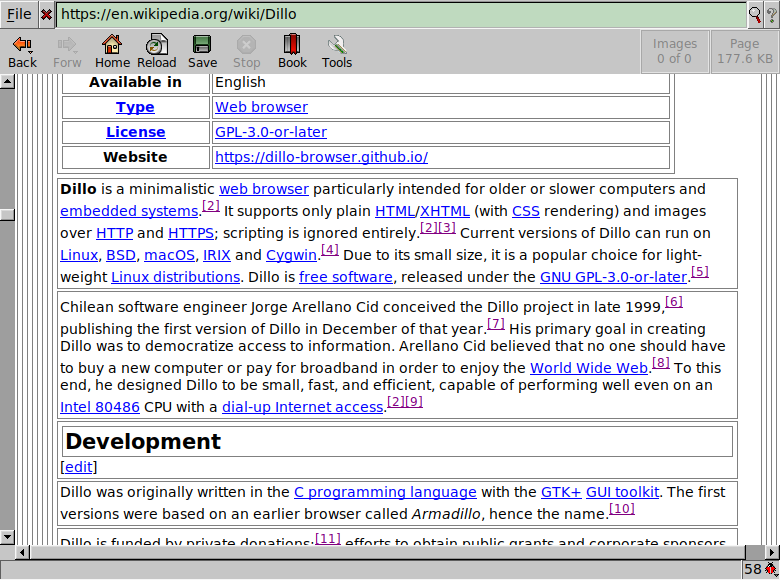Clear the URL with red X icon
The height and width of the screenshot is (580, 780).
pyautogui.click(x=46, y=14)
